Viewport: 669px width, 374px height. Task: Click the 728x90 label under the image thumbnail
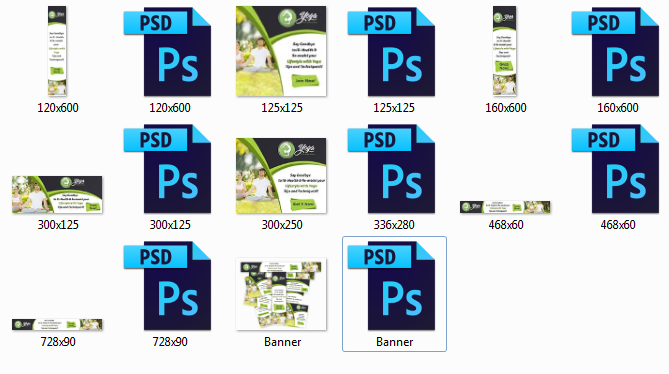[58, 342]
